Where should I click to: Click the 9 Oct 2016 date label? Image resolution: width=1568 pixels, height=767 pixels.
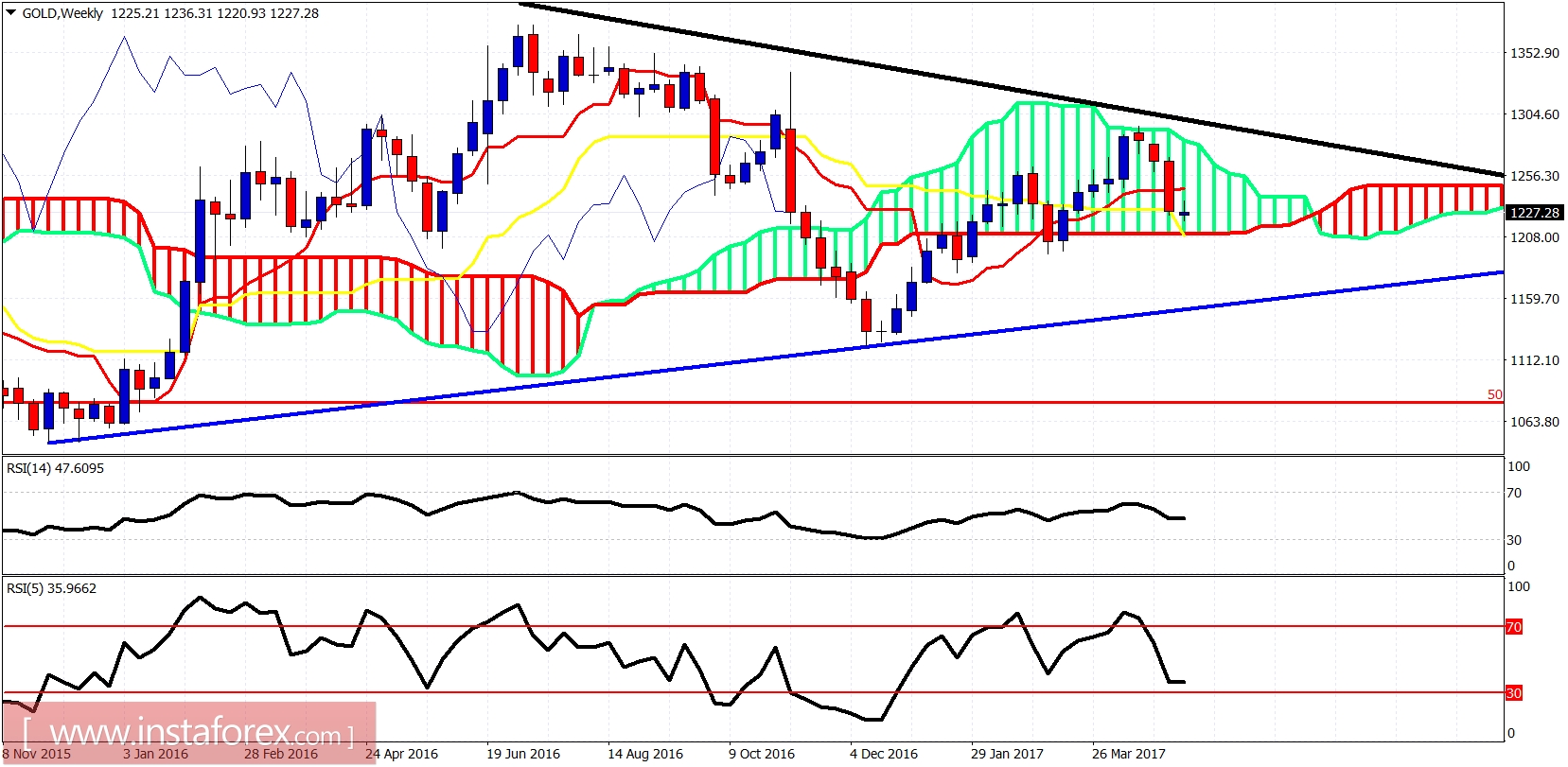pyautogui.click(x=762, y=754)
